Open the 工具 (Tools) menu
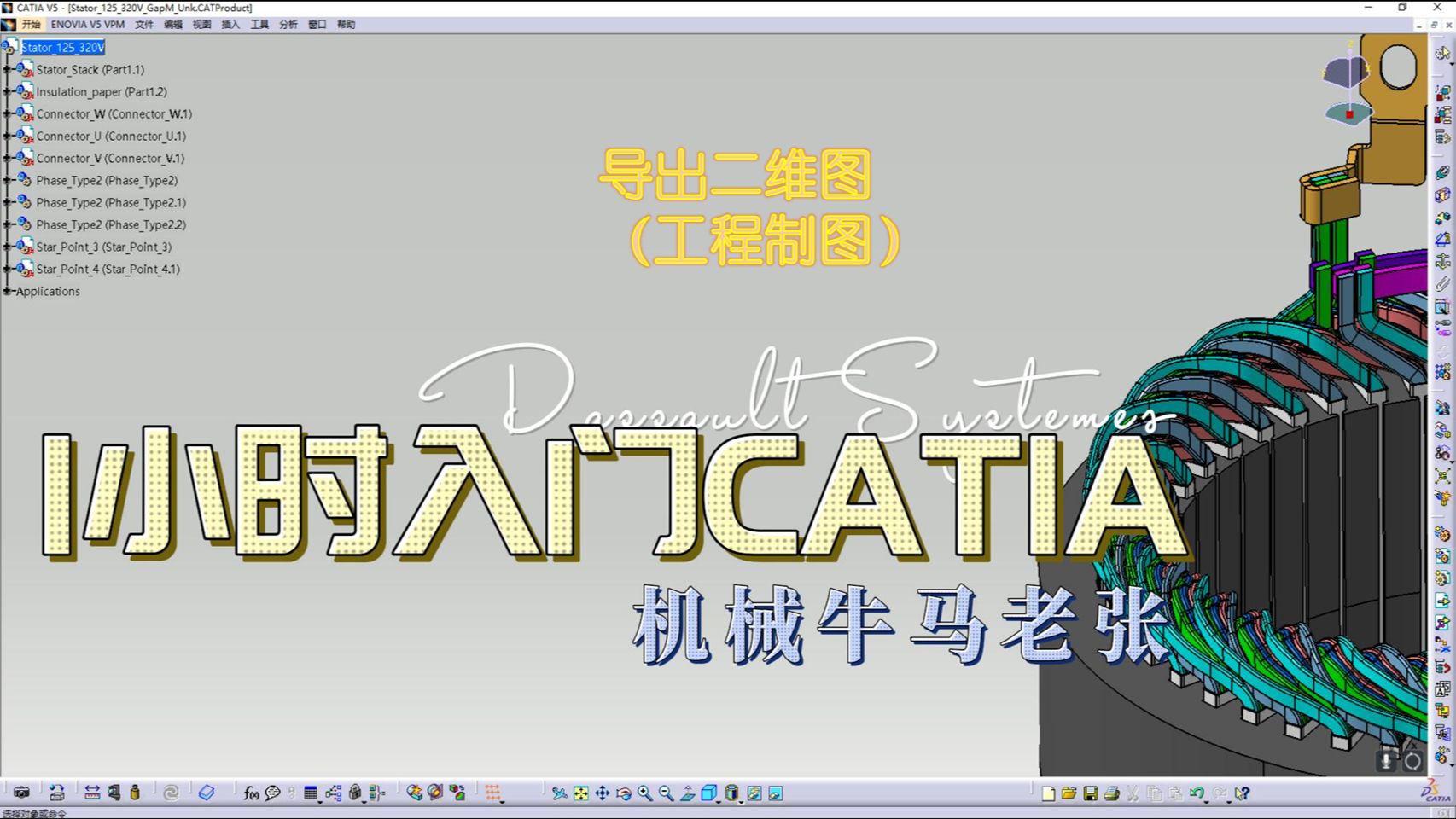 pyautogui.click(x=259, y=25)
